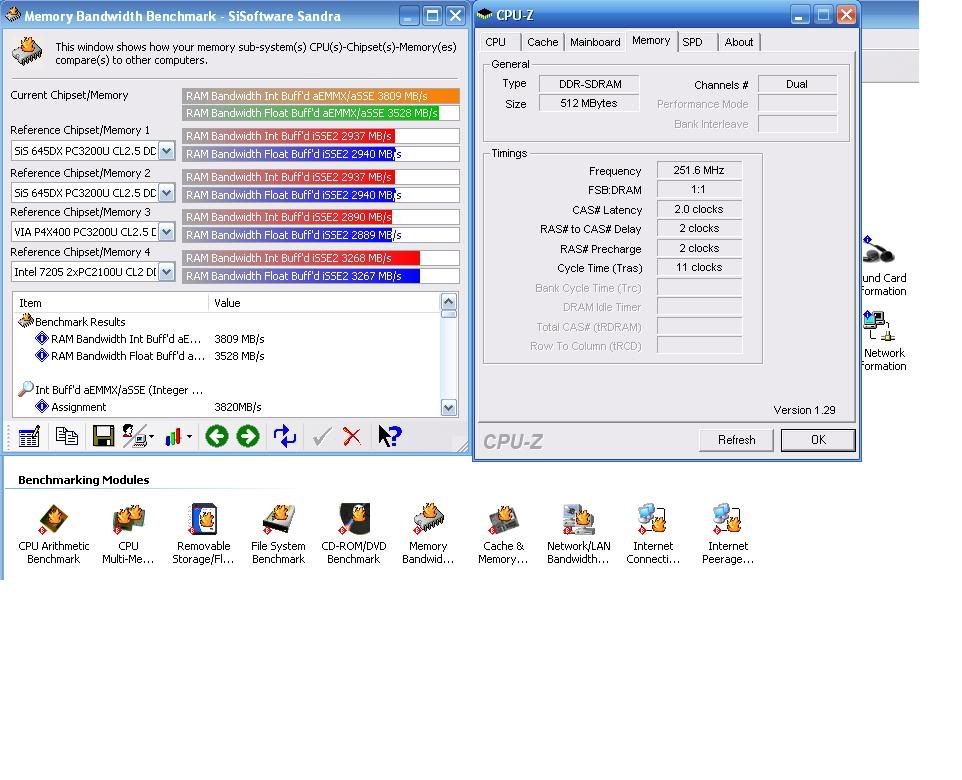Click the Type DDR-SDRAM field
The height and width of the screenshot is (780, 962).
[x=590, y=84]
